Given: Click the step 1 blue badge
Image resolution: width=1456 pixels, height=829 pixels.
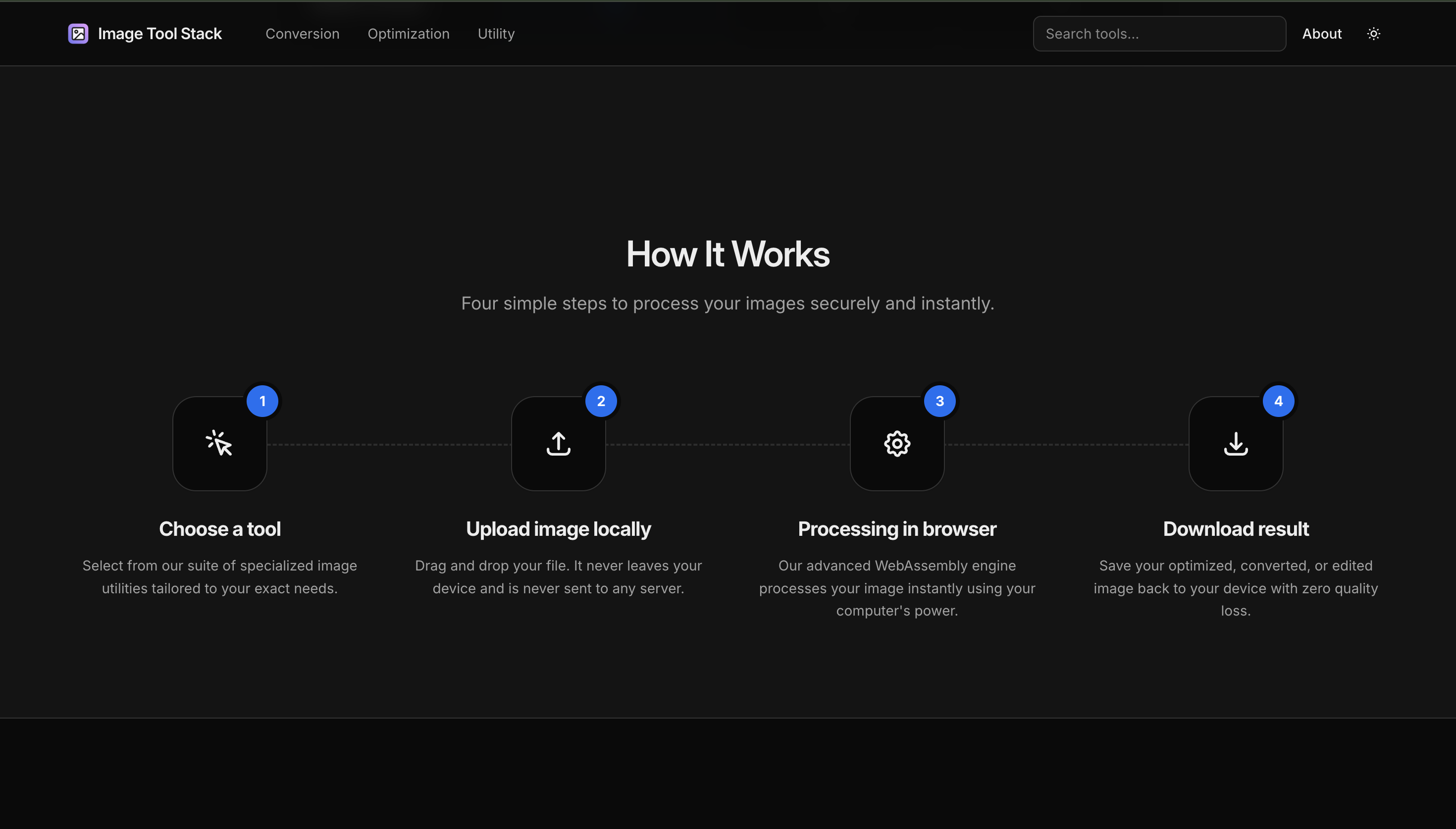Looking at the screenshot, I should [262, 401].
